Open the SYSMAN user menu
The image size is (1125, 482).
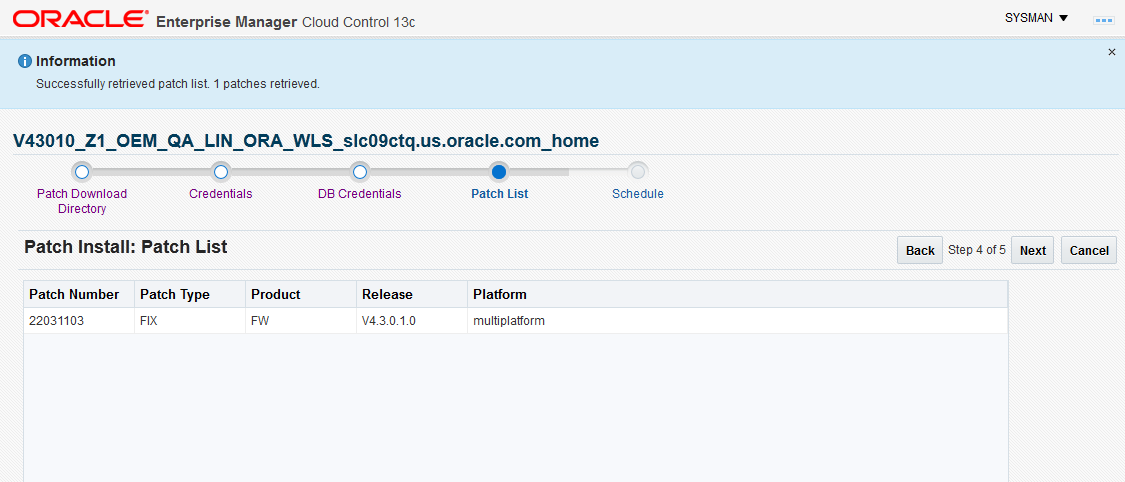(1037, 18)
